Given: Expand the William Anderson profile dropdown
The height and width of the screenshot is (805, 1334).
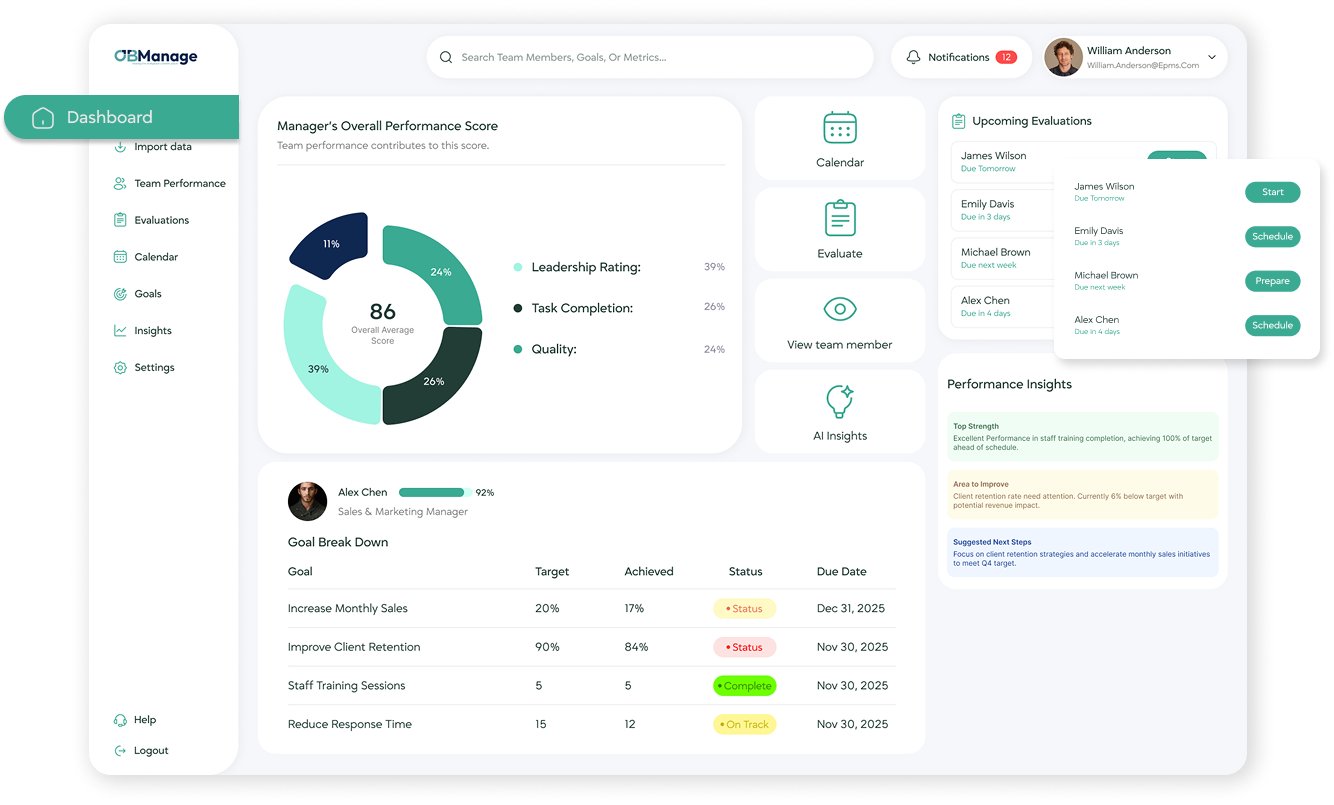Looking at the screenshot, I should pos(1213,58).
